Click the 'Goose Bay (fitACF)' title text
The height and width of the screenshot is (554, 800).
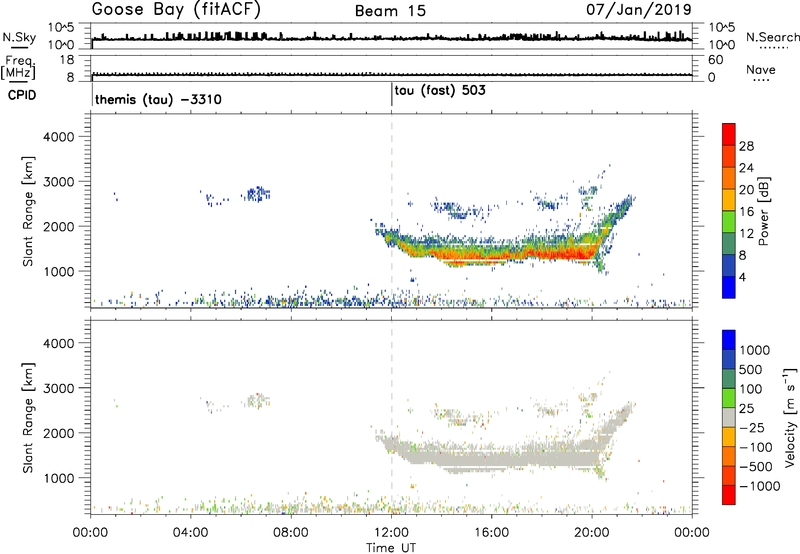coord(176,10)
